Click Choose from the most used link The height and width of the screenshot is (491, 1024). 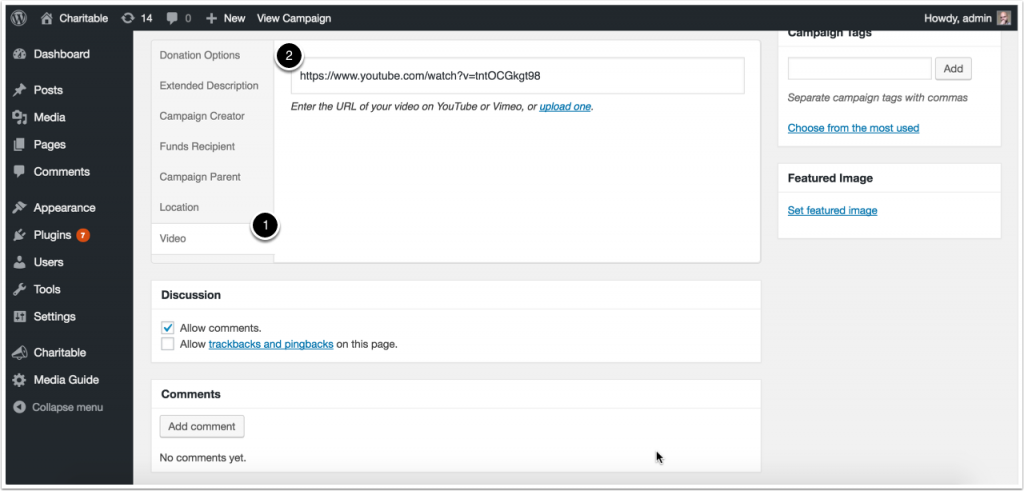(x=853, y=128)
